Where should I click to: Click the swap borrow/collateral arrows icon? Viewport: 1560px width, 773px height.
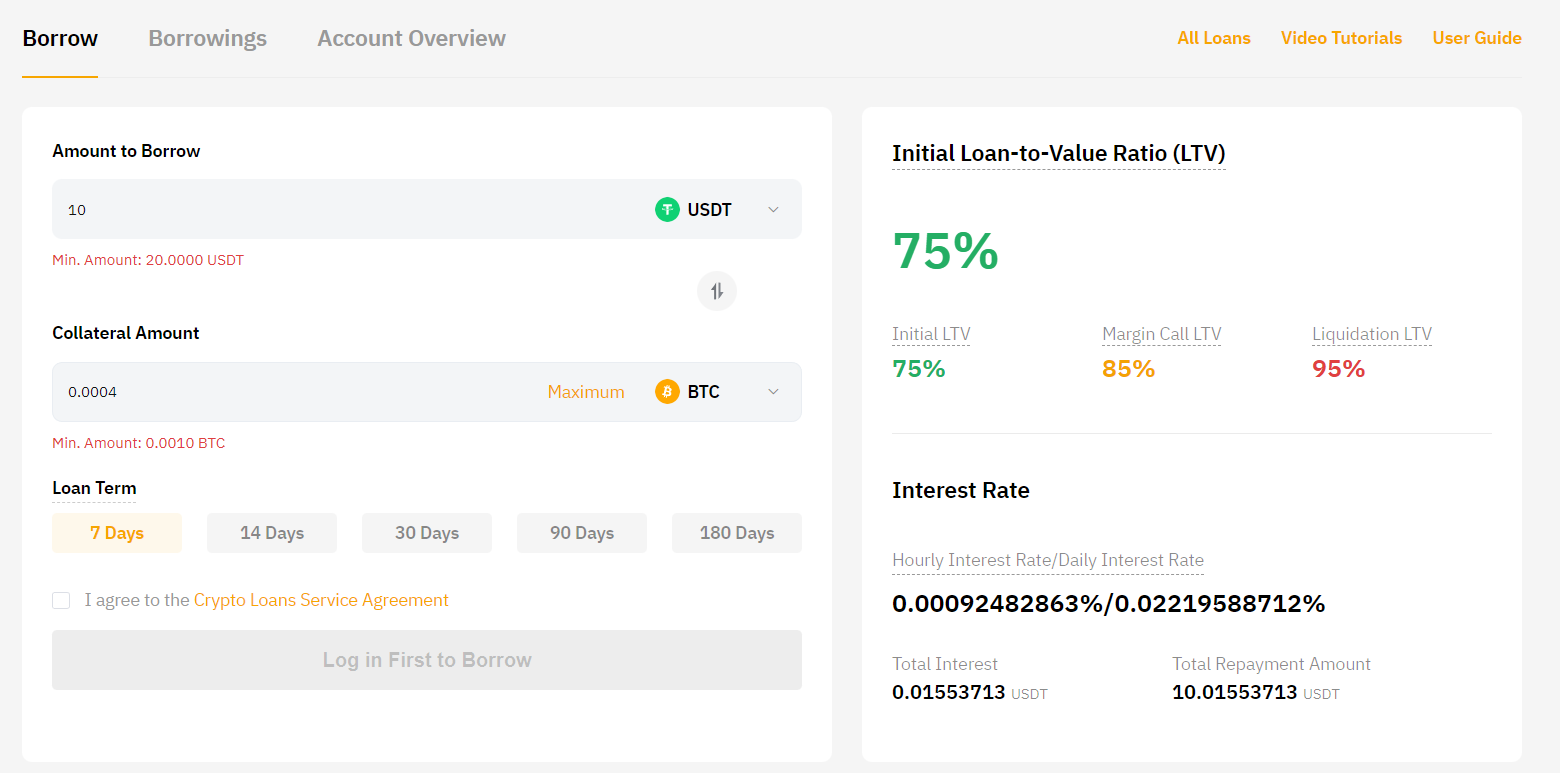point(717,291)
